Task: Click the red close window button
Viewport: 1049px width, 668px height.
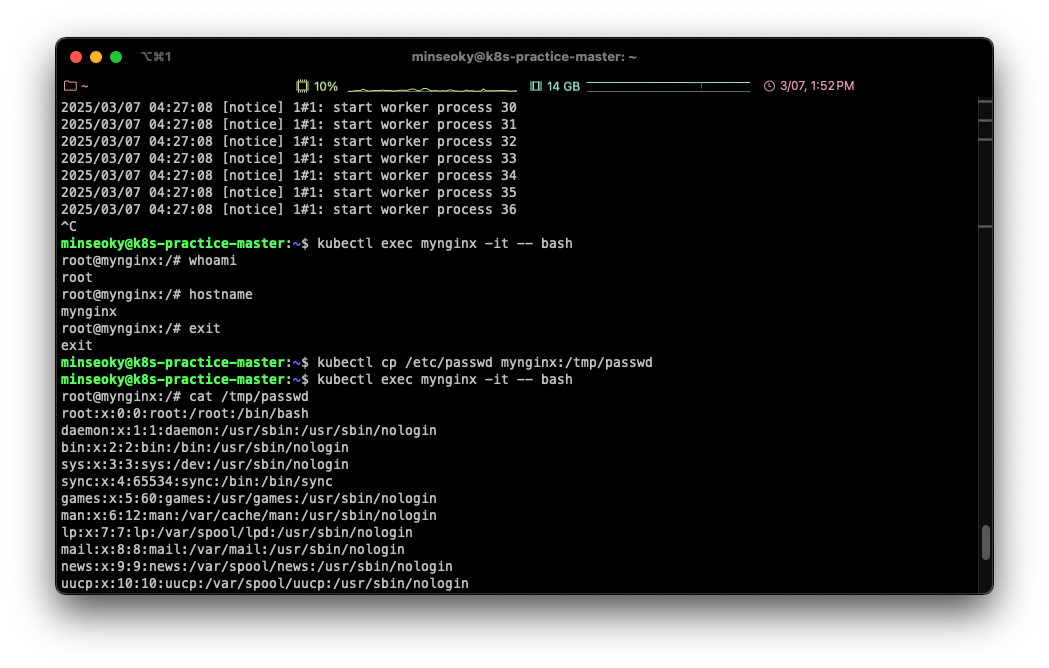Action: tap(76, 57)
